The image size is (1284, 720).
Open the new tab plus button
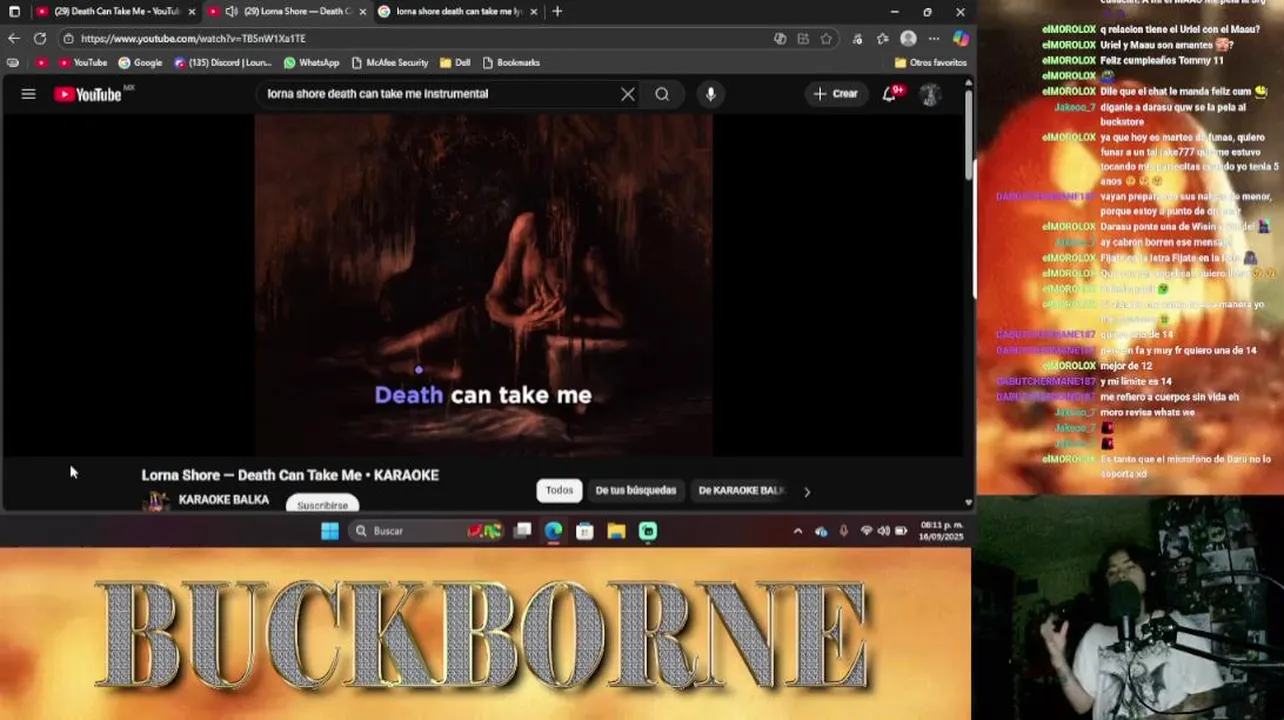coord(557,12)
